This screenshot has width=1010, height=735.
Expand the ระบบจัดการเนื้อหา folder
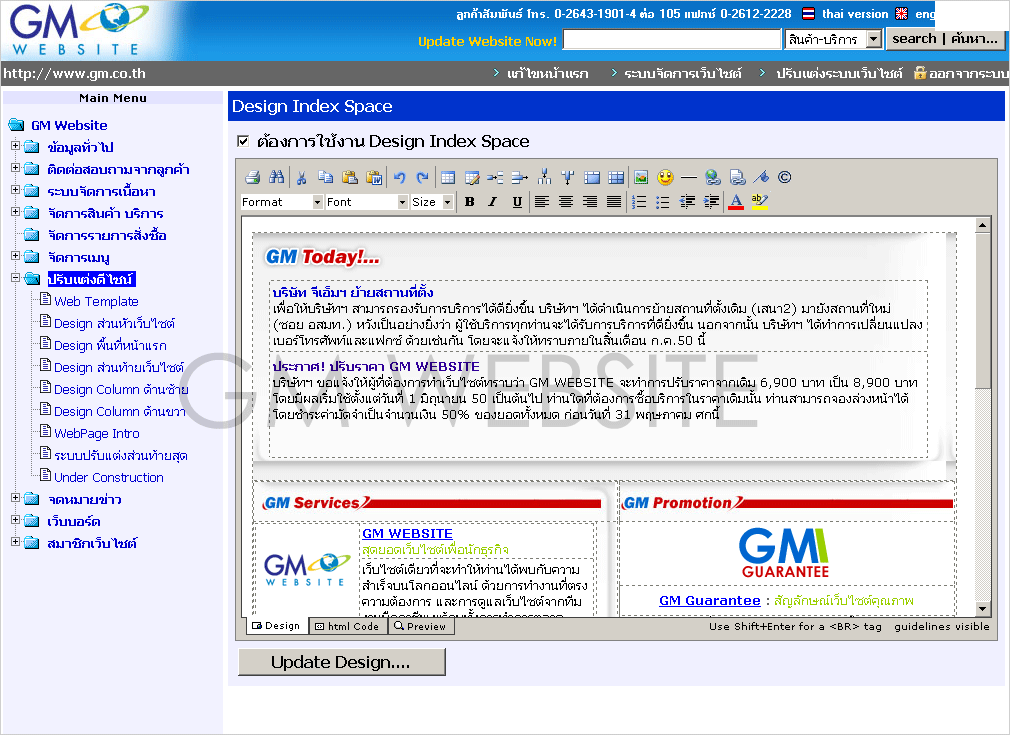[x=15, y=189]
